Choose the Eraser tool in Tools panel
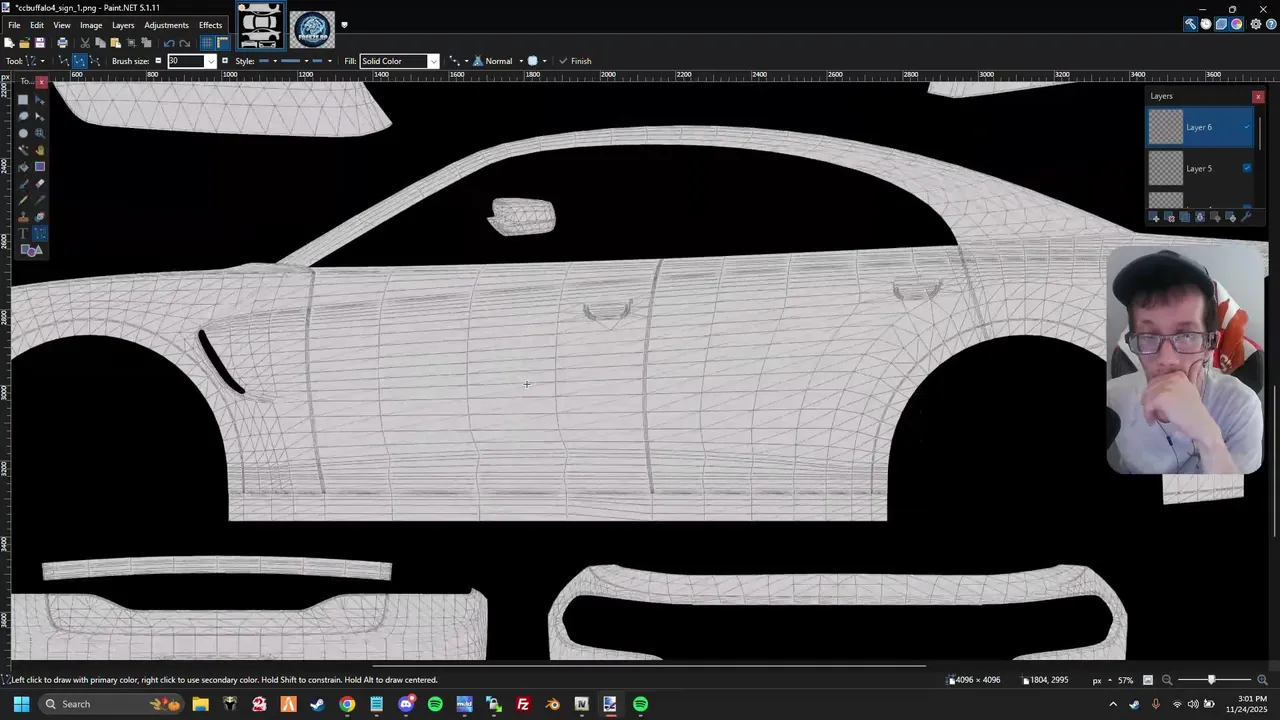 point(40,184)
